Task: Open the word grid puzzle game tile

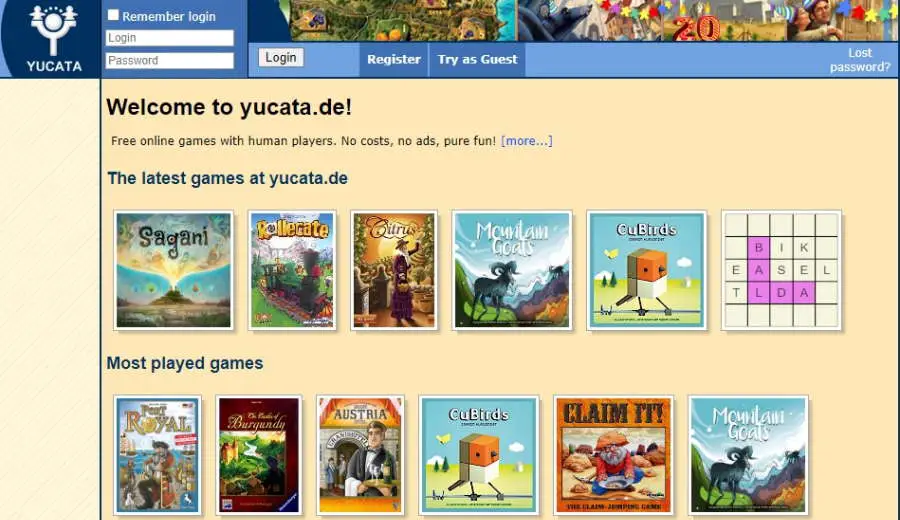Action: click(781, 270)
